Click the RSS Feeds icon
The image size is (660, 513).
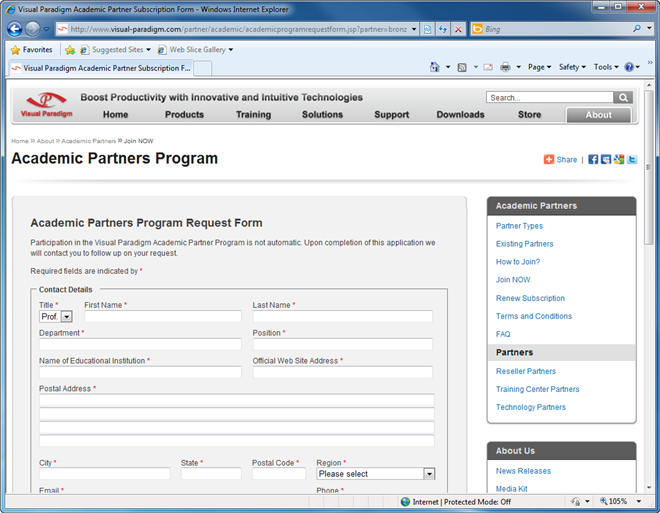tap(462, 67)
